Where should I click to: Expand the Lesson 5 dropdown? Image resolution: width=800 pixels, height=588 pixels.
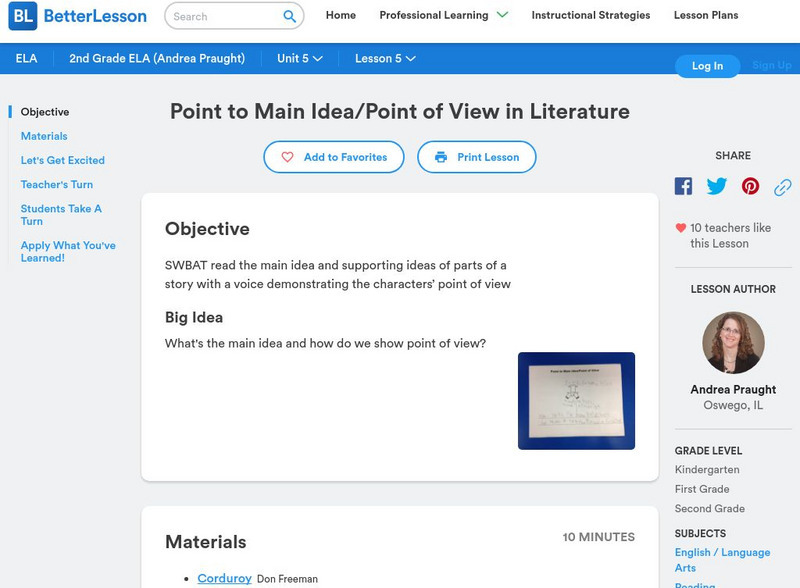pos(385,59)
